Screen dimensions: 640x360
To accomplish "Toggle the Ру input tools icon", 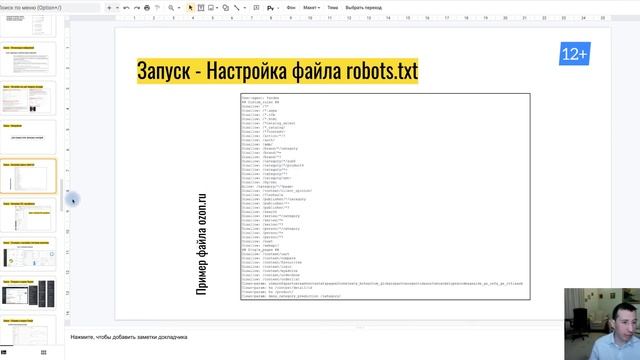I will click(270, 8).
